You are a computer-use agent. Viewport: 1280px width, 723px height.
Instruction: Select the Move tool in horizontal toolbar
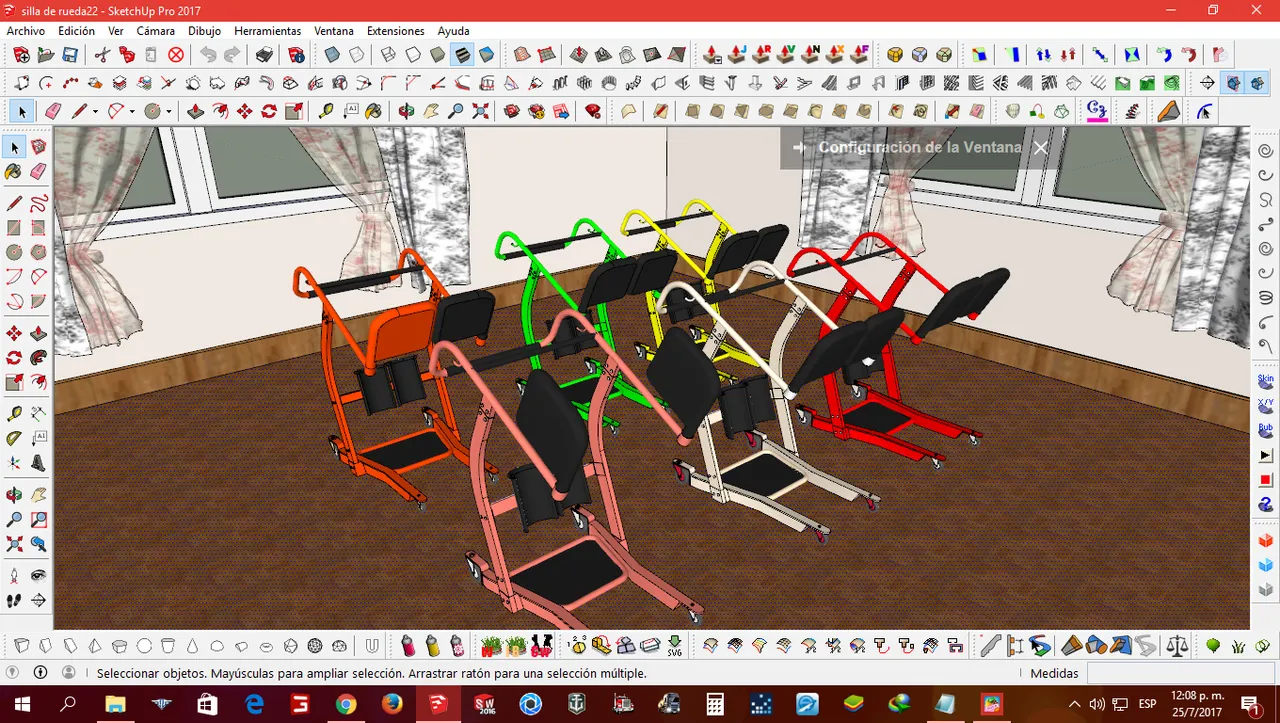click(x=245, y=111)
